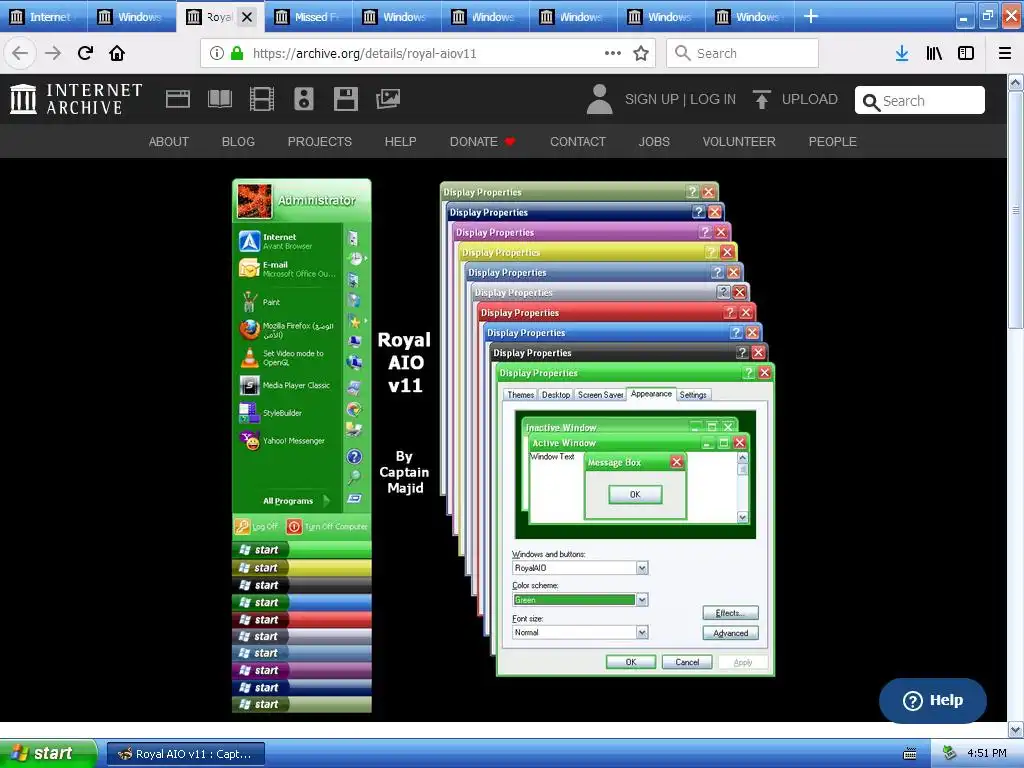The image size is (1024, 768).
Task: Click SIGN UP link
Action: 651,99
